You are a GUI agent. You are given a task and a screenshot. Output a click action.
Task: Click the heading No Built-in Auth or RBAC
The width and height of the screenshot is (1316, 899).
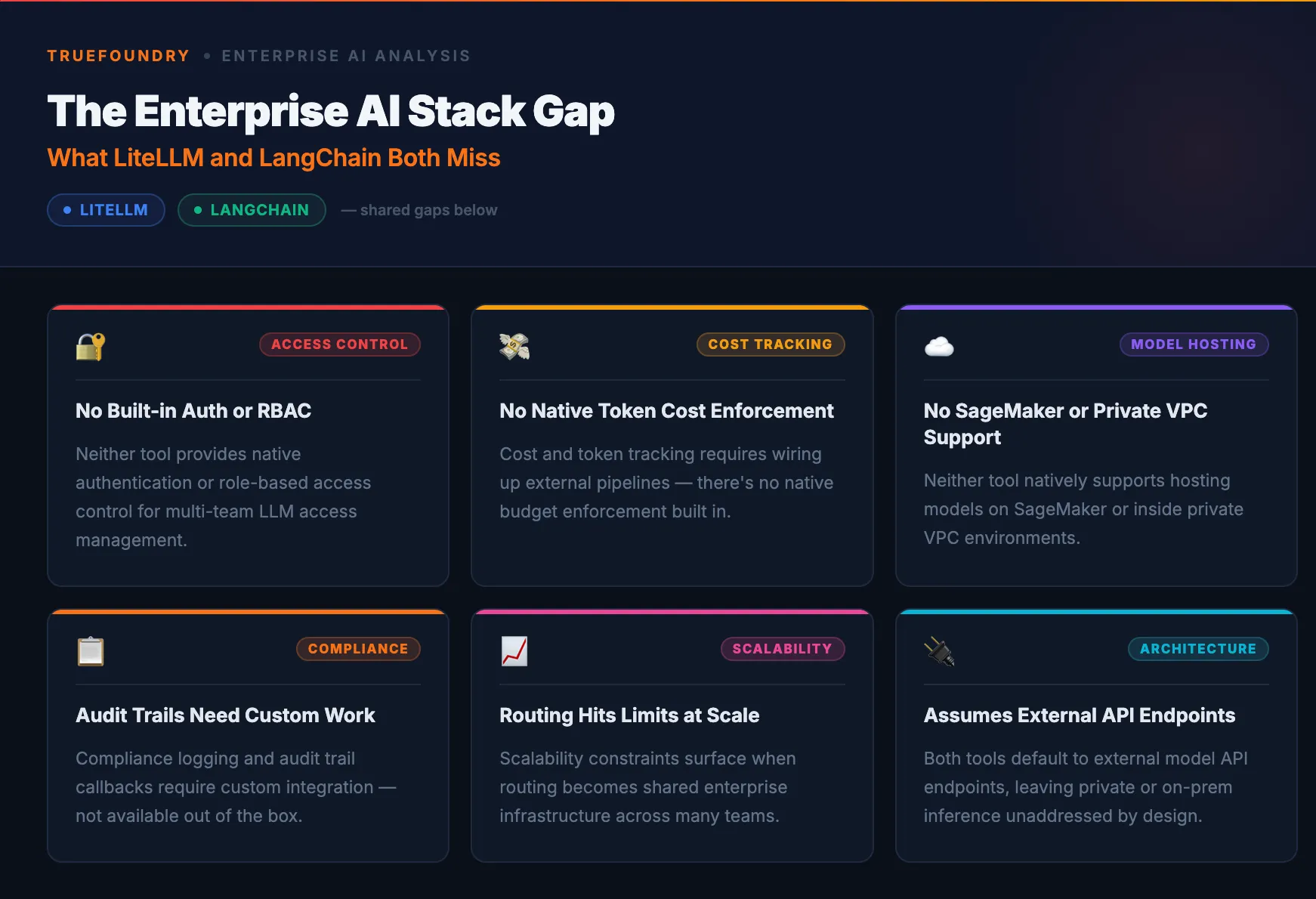pyautogui.click(x=193, y=412)
